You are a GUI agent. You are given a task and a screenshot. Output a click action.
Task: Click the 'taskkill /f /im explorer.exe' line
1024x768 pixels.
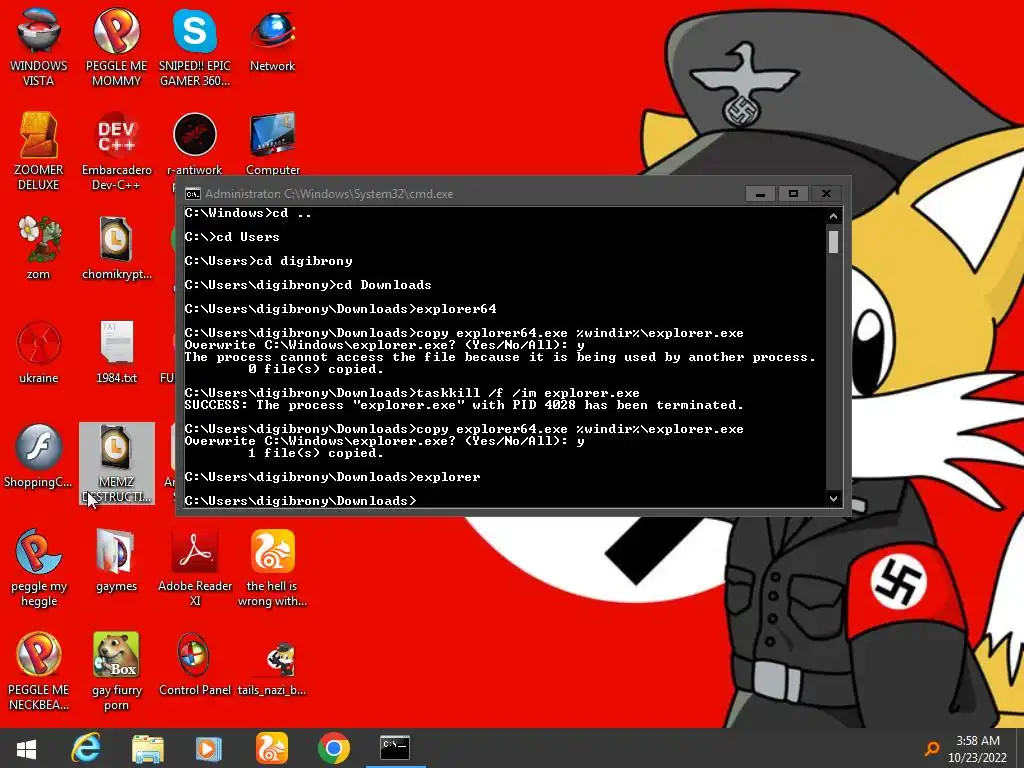coord(412,393)
